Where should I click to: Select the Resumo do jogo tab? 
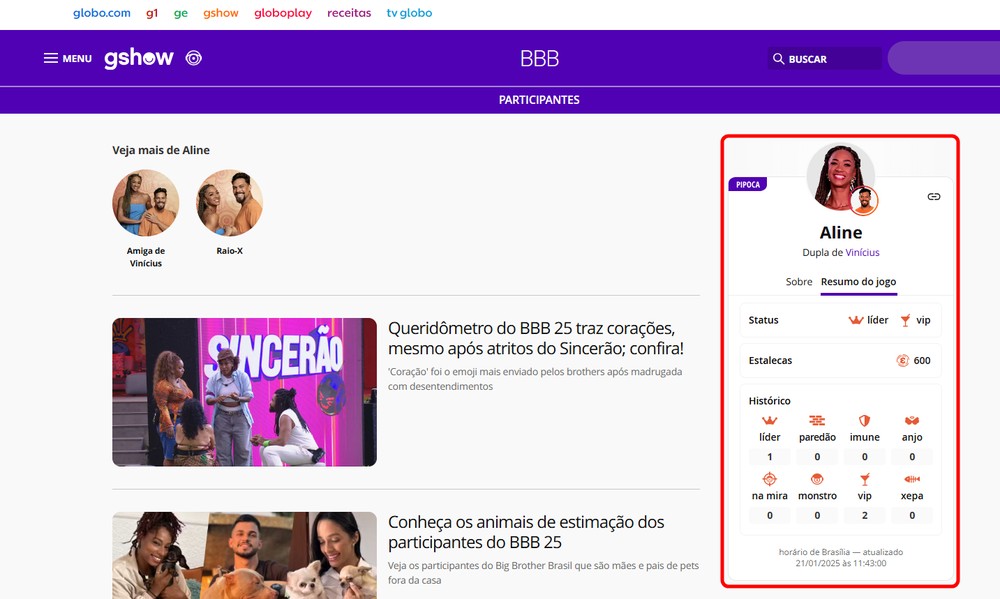(858, 282)
